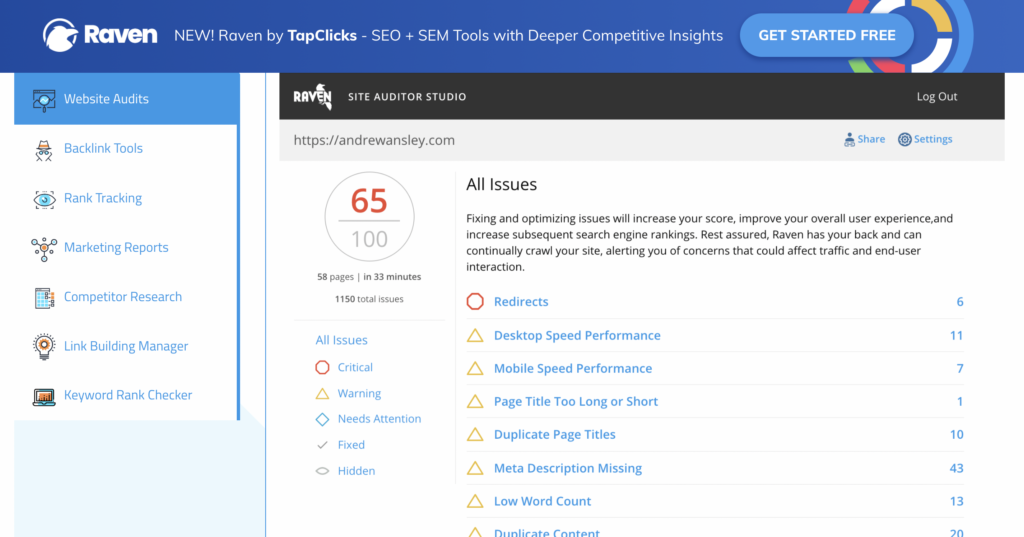Click warning triangle beside Low Word Count
Viewport: 1024px width, 537px height.
tap(475, 502)
